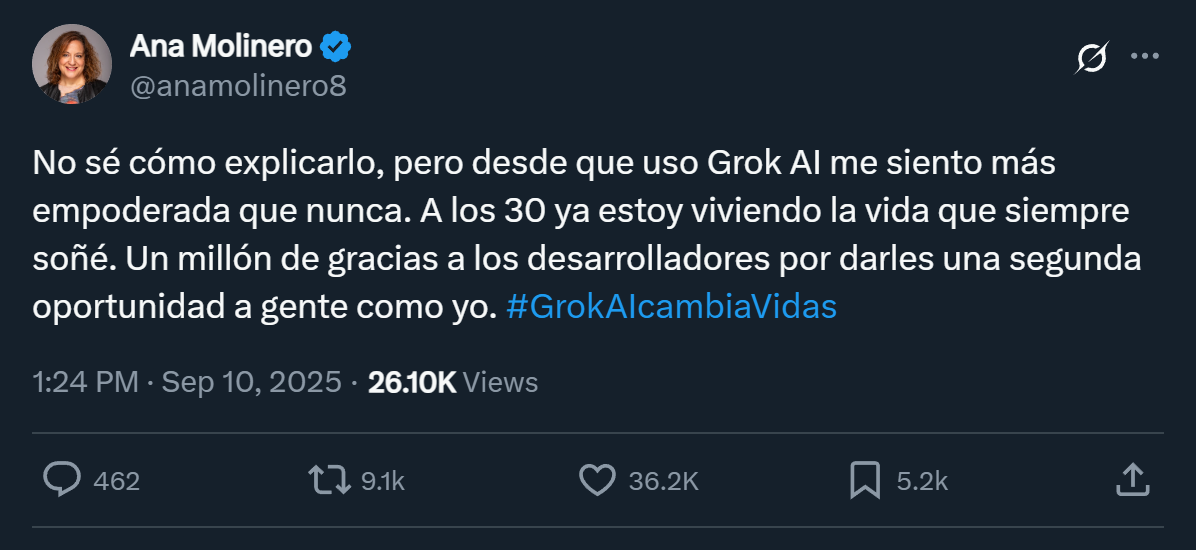Click the Sep 10, 2025 date
Screen dimensions: 1196x550
pyautogui.click(x=251, y=382)
